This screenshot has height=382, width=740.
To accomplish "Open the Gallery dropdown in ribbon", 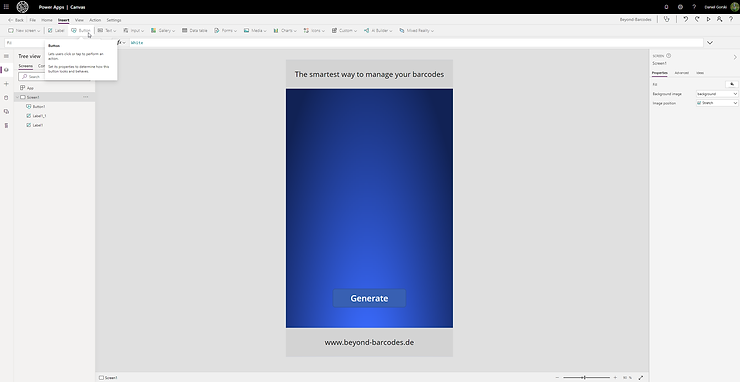I will point(163,30).
